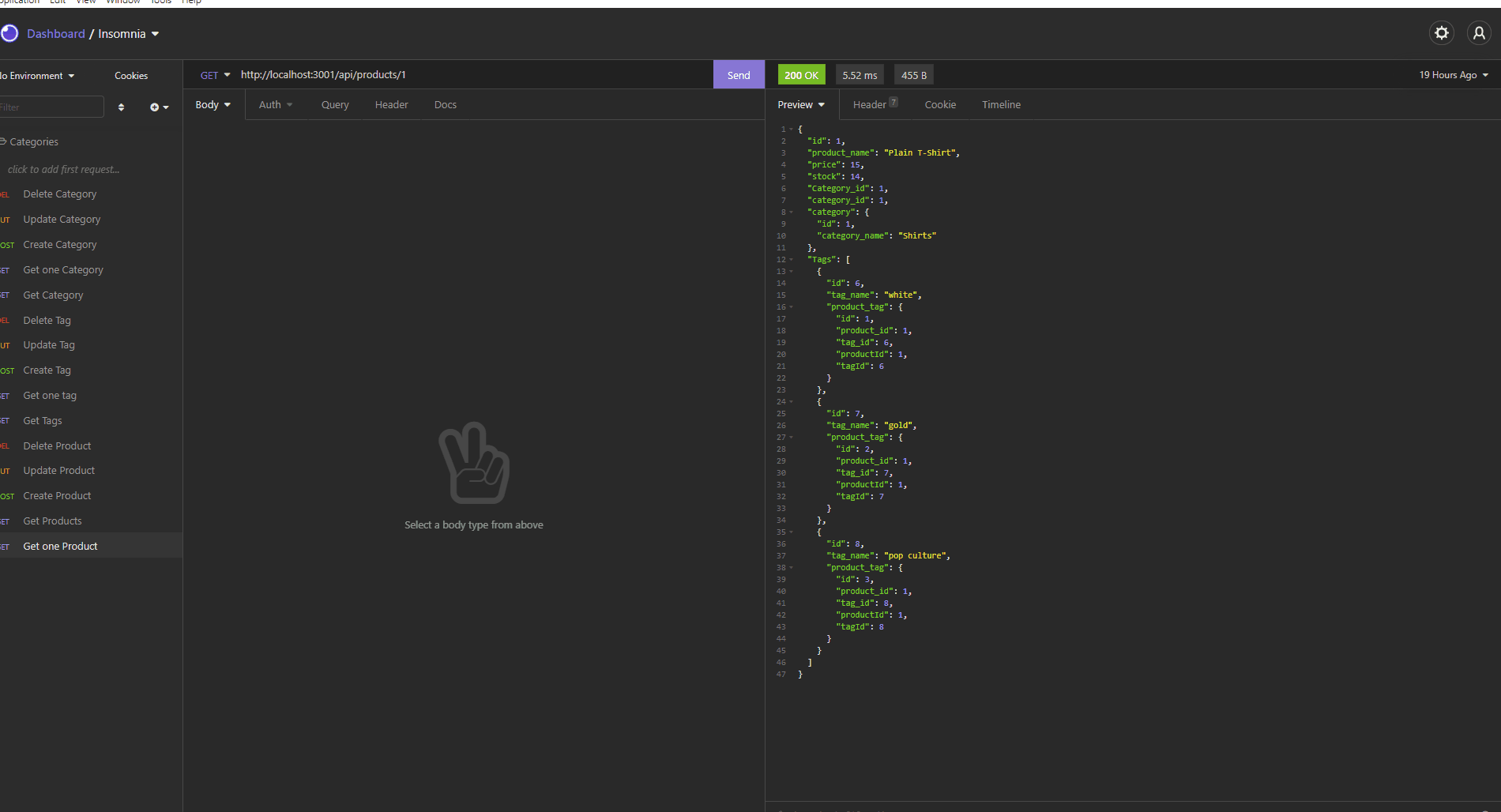Click the user account avatar icon

tap(1478, 32)
